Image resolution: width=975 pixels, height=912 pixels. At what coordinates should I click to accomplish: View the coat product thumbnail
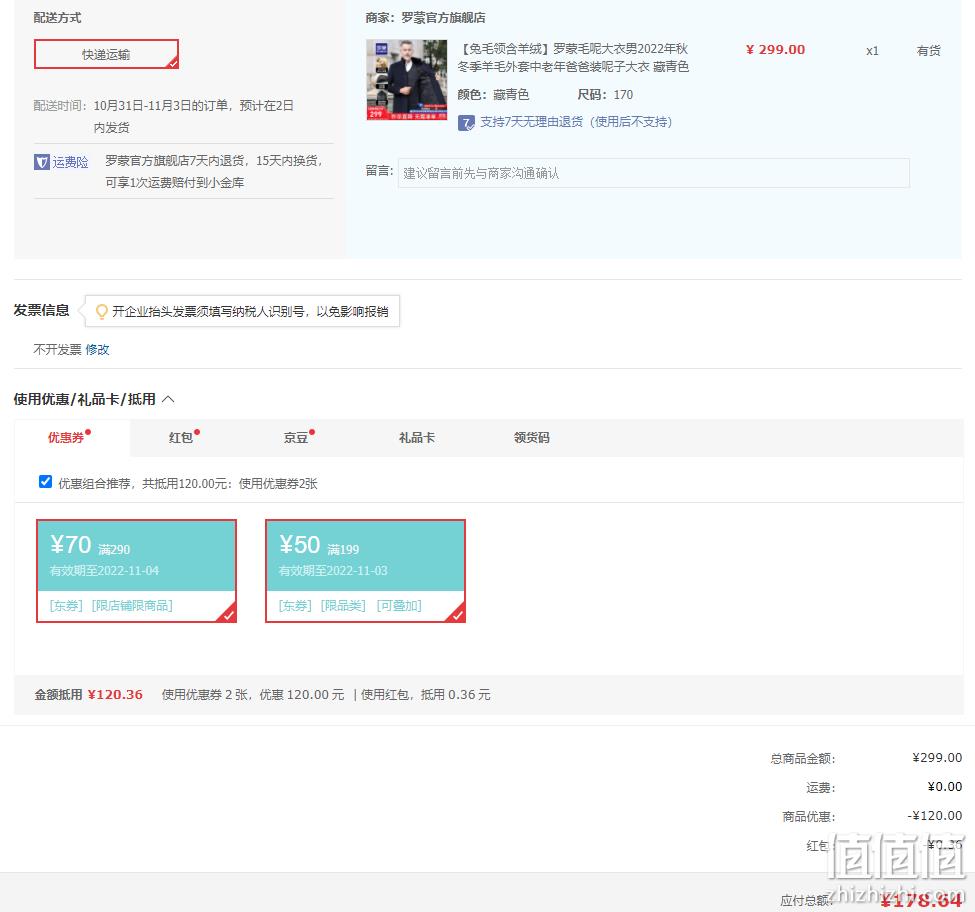pos(407,80)
